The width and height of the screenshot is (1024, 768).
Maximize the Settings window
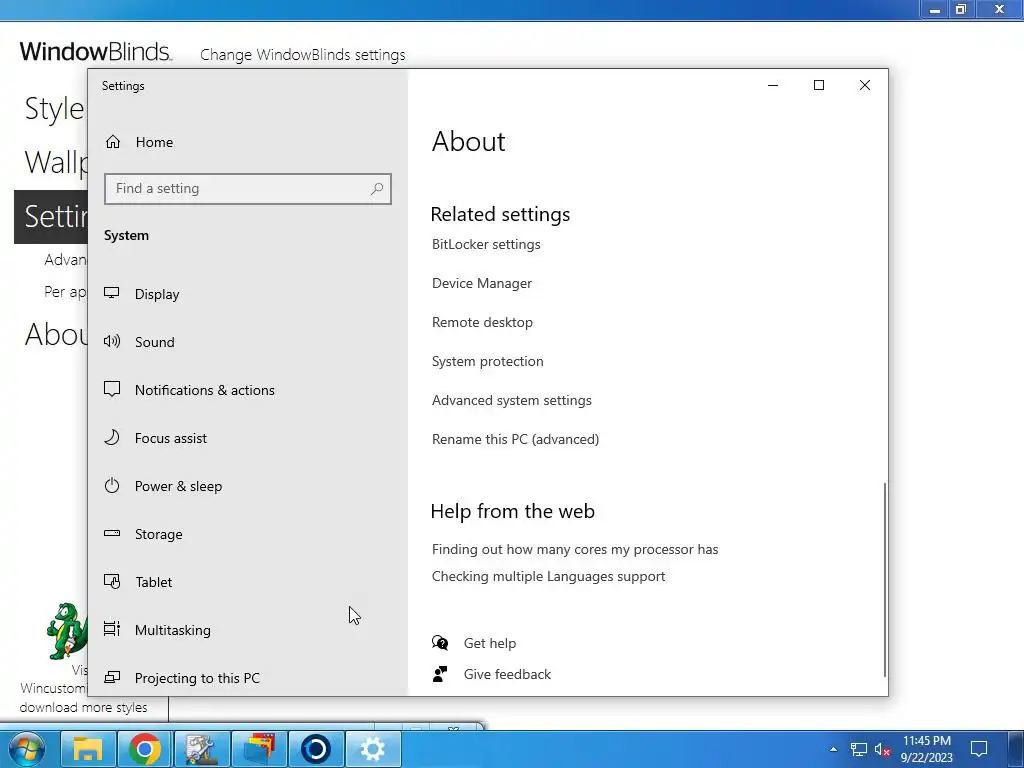pyautogui.click(x=818, y=86)
